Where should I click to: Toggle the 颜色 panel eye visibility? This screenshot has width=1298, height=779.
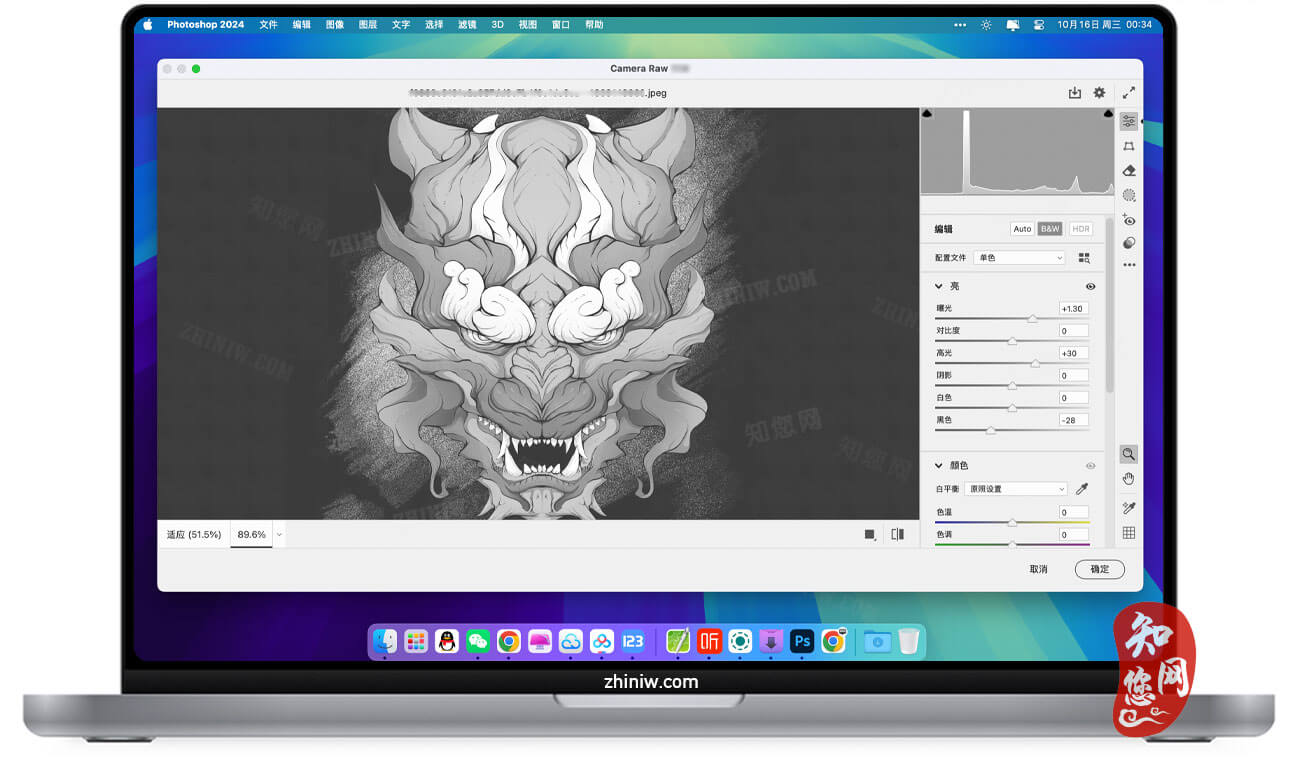click(x=1090, y=466)
